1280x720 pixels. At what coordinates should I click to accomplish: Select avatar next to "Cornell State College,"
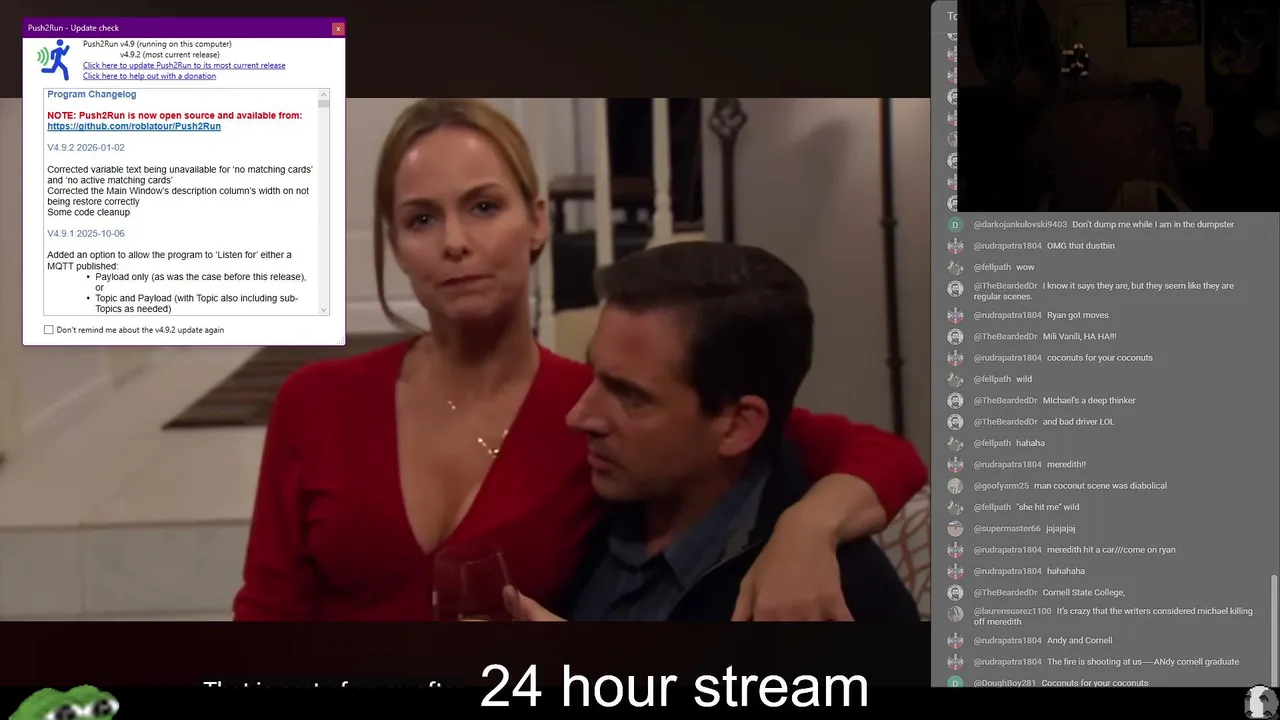[x=955, y=593]
